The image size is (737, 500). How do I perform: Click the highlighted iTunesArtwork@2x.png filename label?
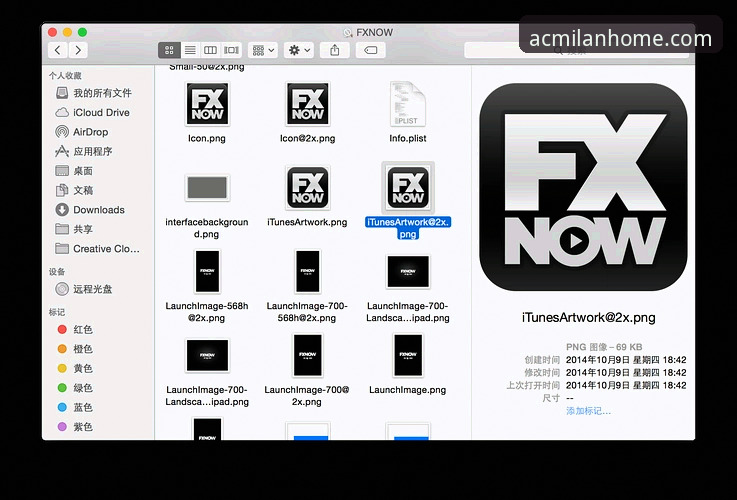(408, 228)
